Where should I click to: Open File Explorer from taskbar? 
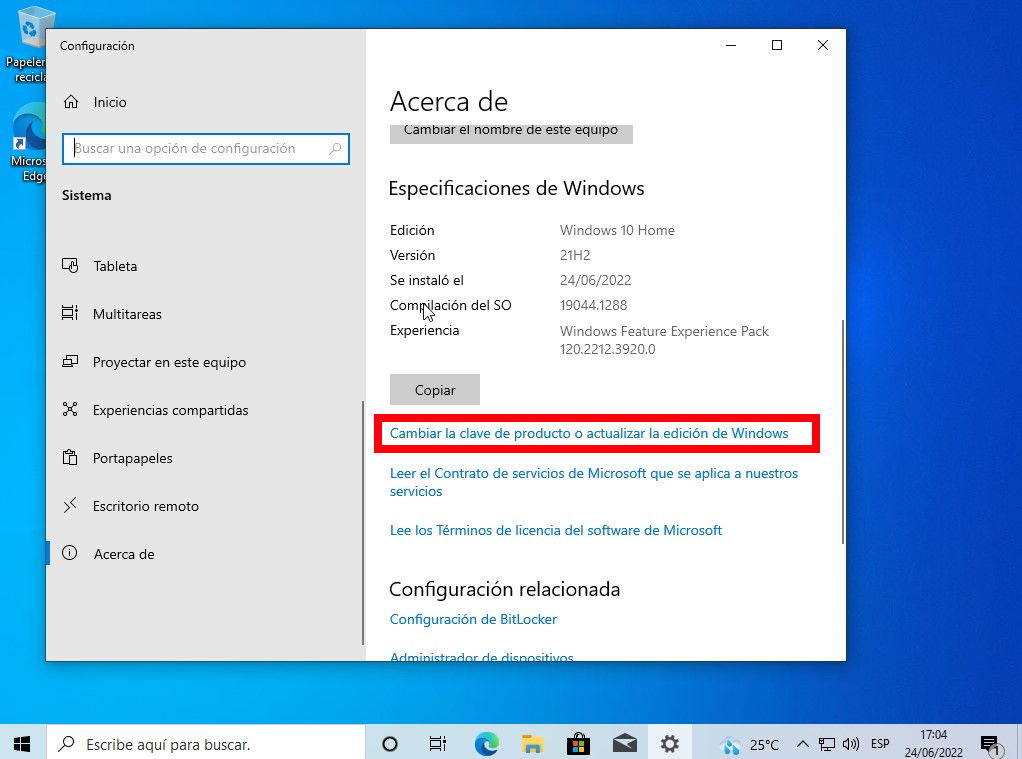(x=533, y=743)
